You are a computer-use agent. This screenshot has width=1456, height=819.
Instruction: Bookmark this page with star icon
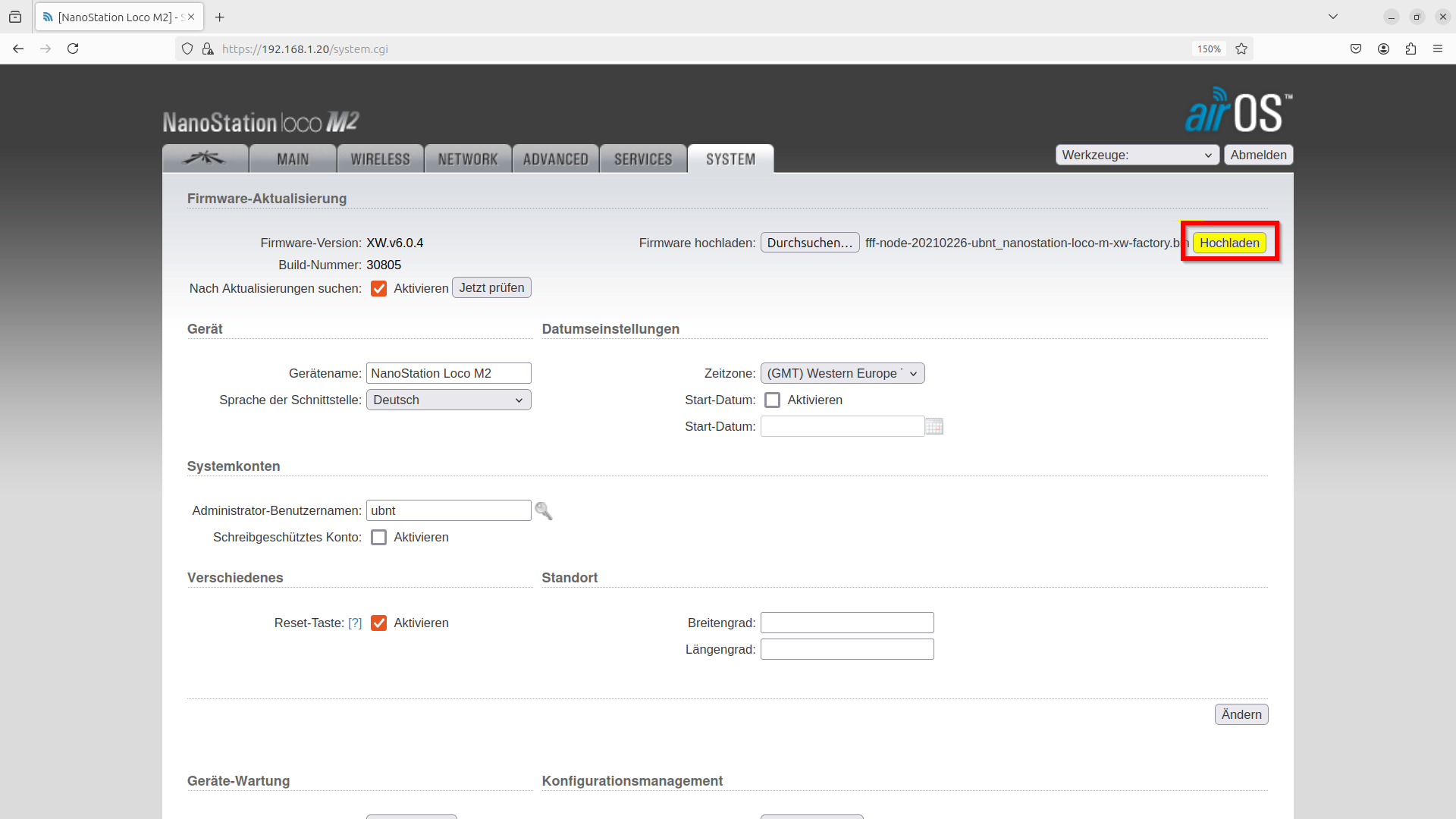pyautogui.click(x=1241, y=49)
